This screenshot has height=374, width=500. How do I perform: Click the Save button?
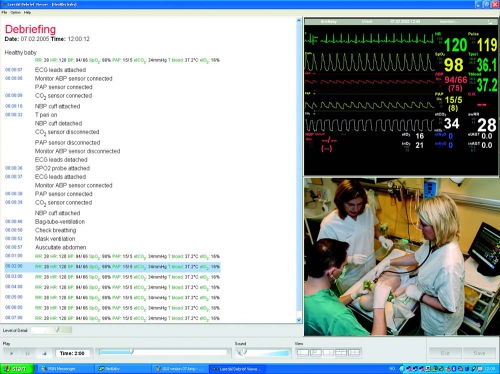[x=479, y=353]
